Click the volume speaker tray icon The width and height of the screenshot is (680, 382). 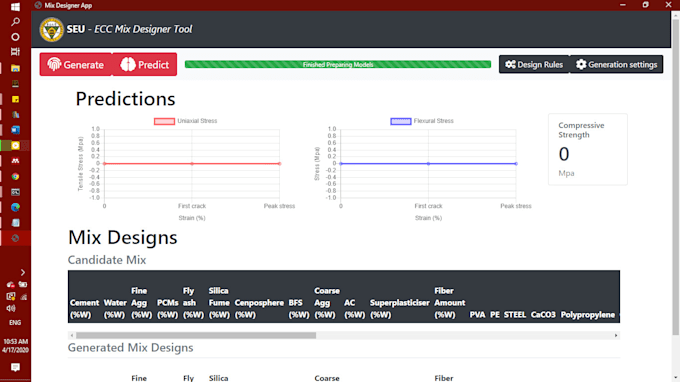[x=11, y=308]
